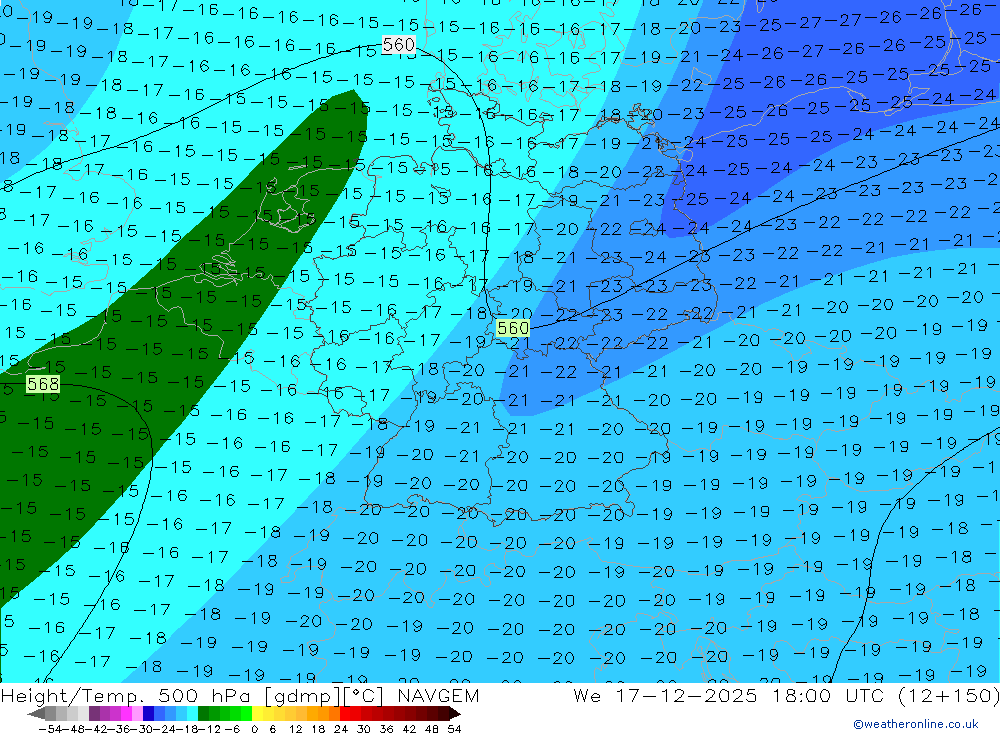
Task: Click the dark blue swatch above -30 in legend
Action: [x=149, y=713]
